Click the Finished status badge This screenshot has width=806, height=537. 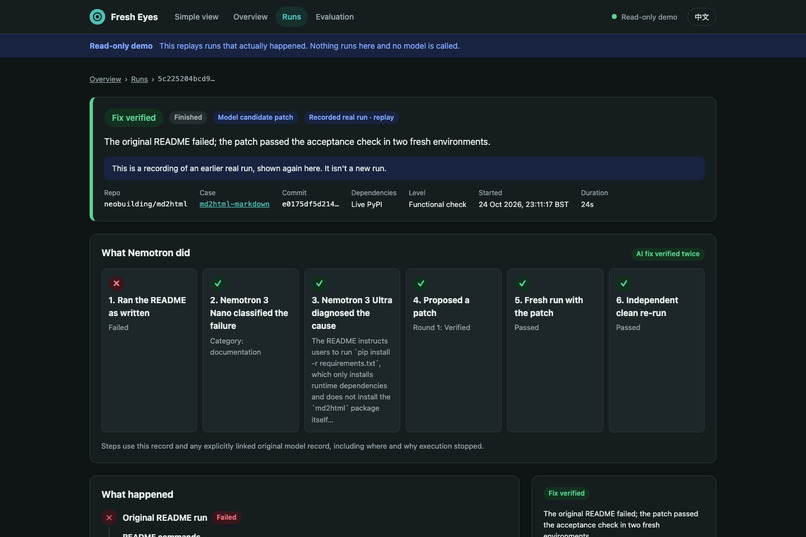(188, 117)
